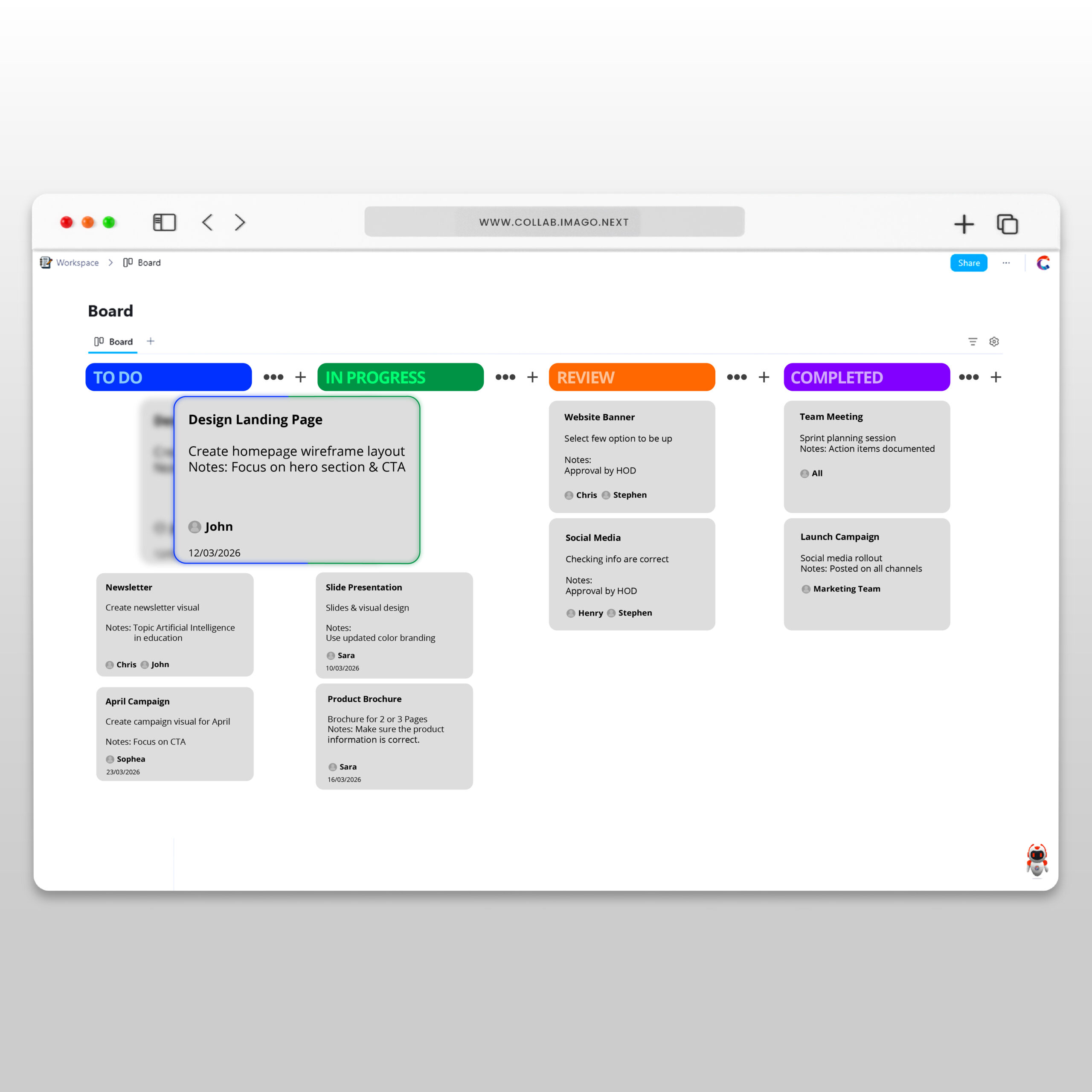Click the colorful C profile logo
1092x1092 pixels.
point(1043,263)
